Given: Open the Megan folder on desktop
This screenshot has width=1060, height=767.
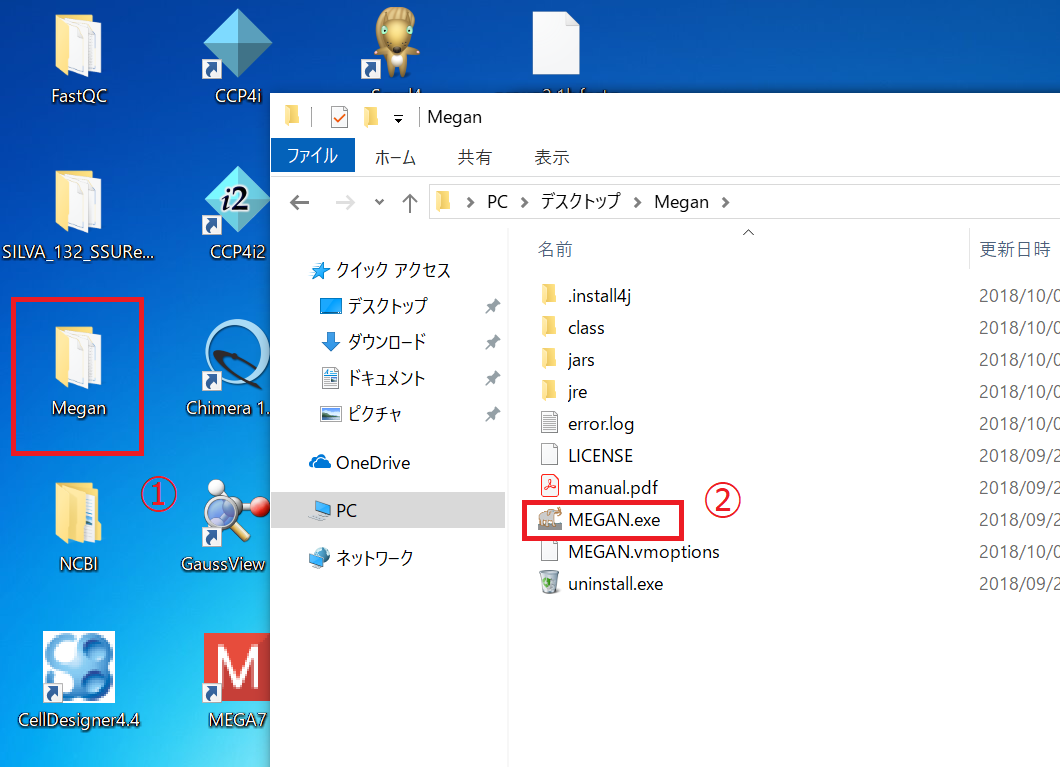Looking at the screenshot, I should tap(78, 372).
